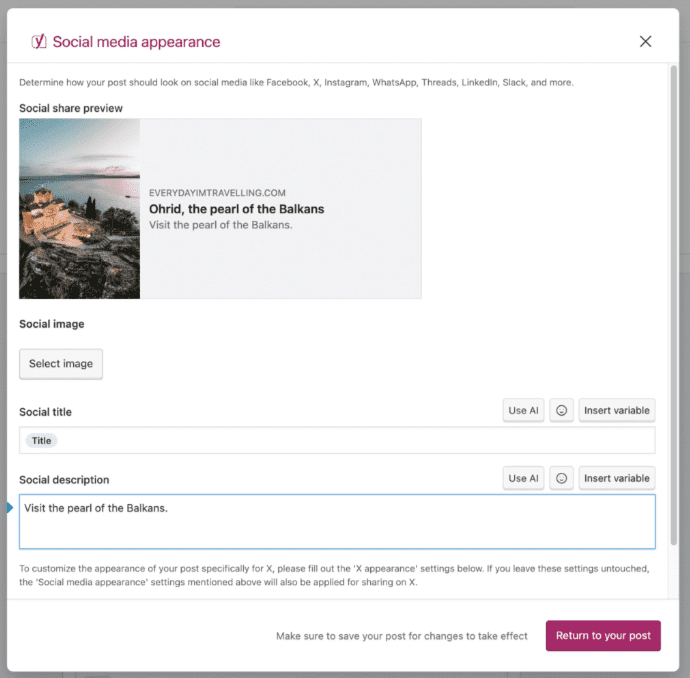Click Return to your post button
The image size is (690, 678).
603,636
